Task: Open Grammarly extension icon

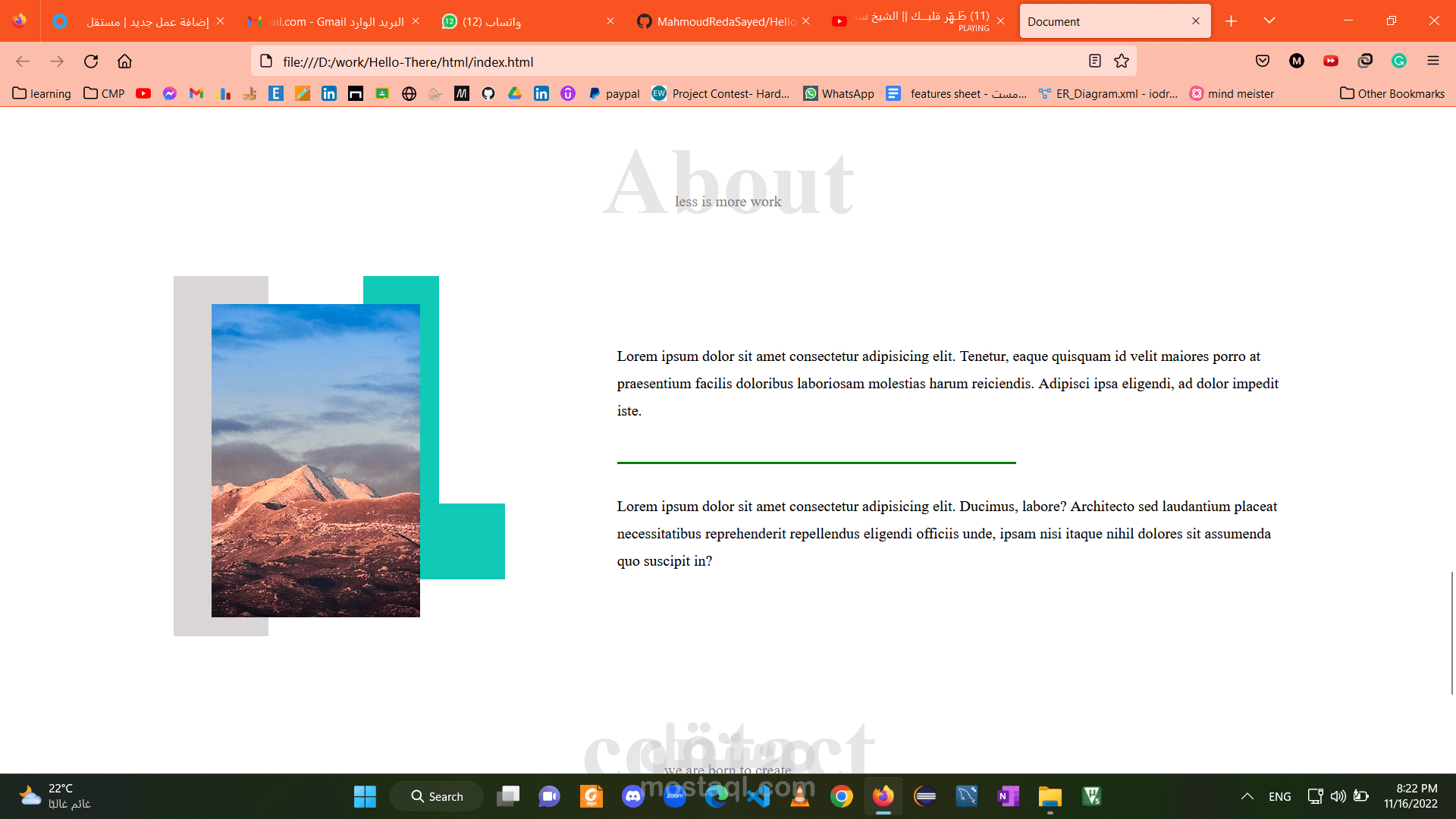Action: click(x=1399, y=61)
